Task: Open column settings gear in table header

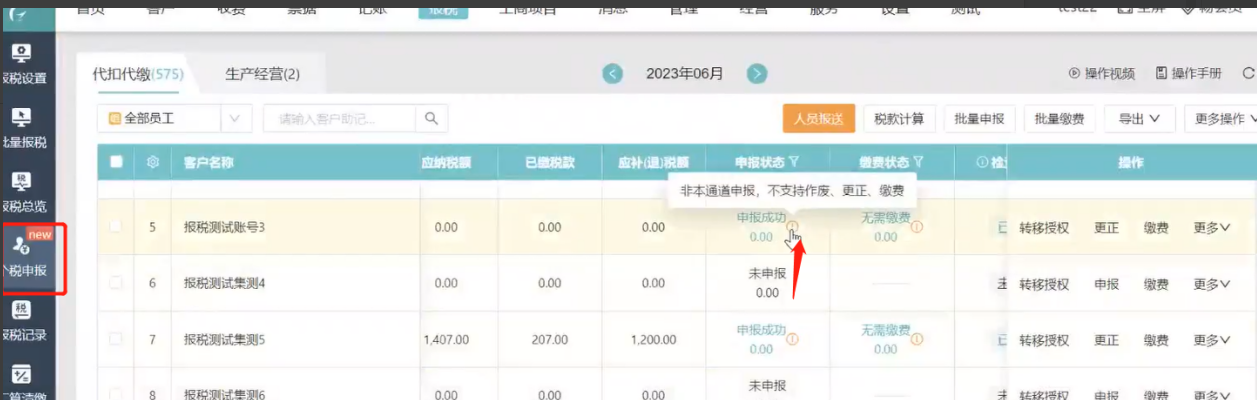Action: 153,162
